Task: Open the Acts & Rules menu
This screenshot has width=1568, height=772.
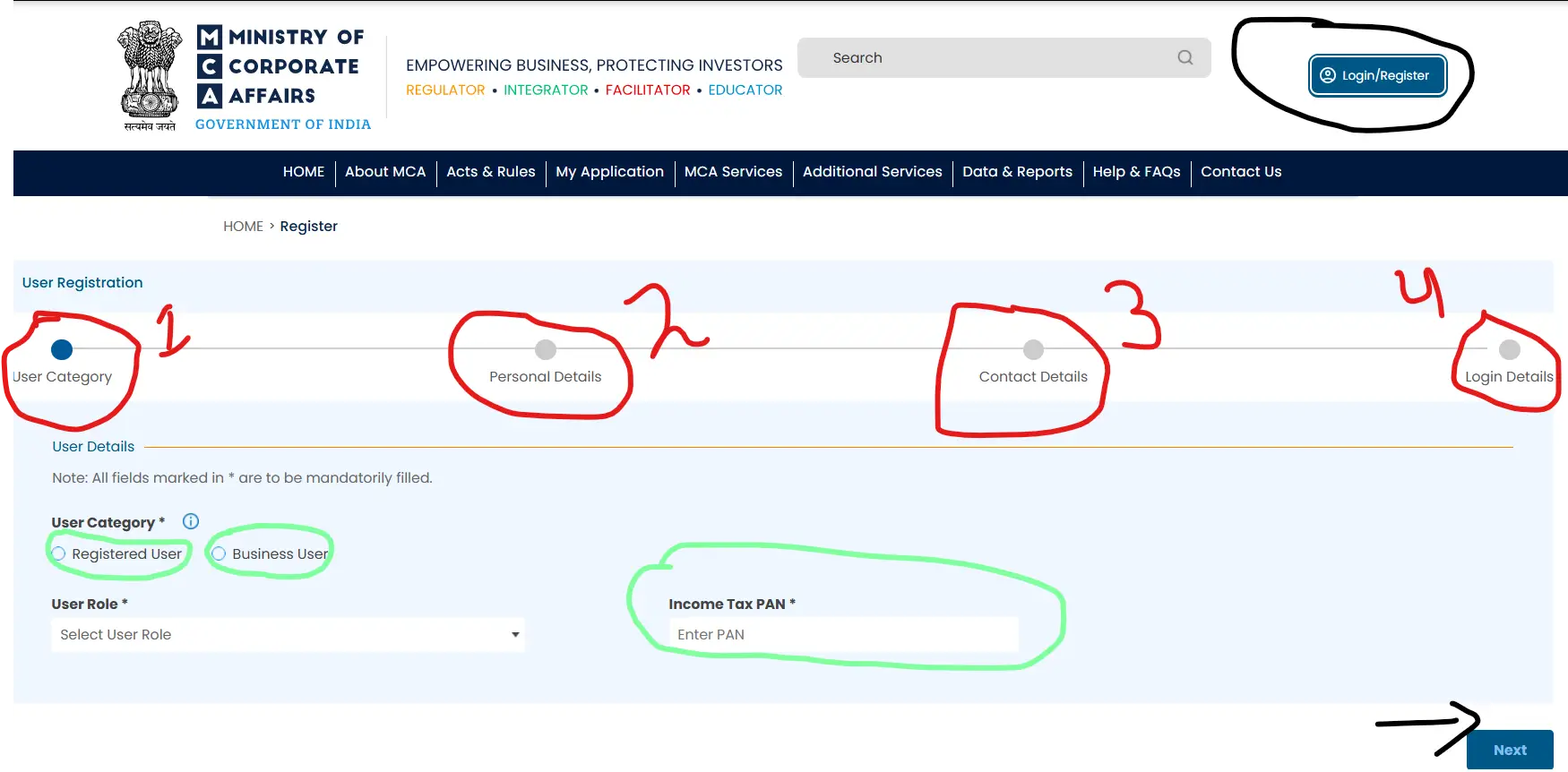Action: tap(491, 172)
